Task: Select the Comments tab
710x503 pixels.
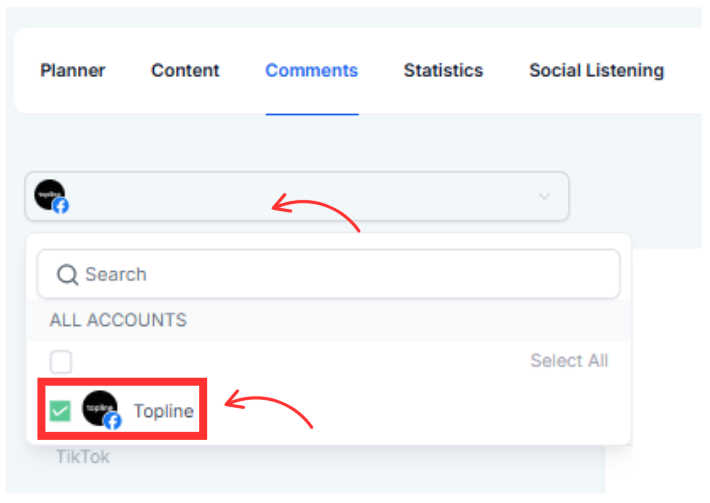Action: coord(311,71)
